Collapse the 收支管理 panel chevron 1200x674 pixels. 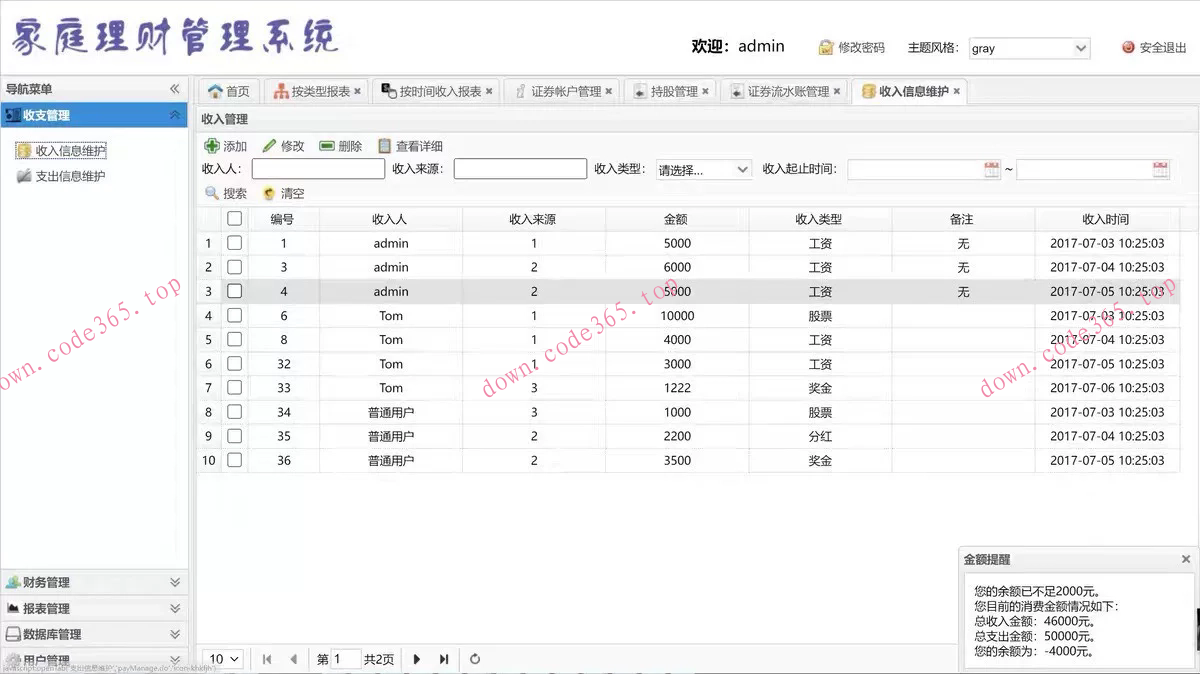(x=176, y=114)
